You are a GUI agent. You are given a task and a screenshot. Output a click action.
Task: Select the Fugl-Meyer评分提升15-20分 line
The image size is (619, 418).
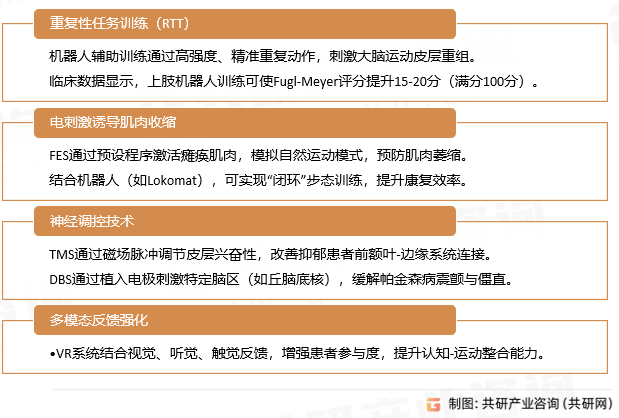tap(293, 81)
